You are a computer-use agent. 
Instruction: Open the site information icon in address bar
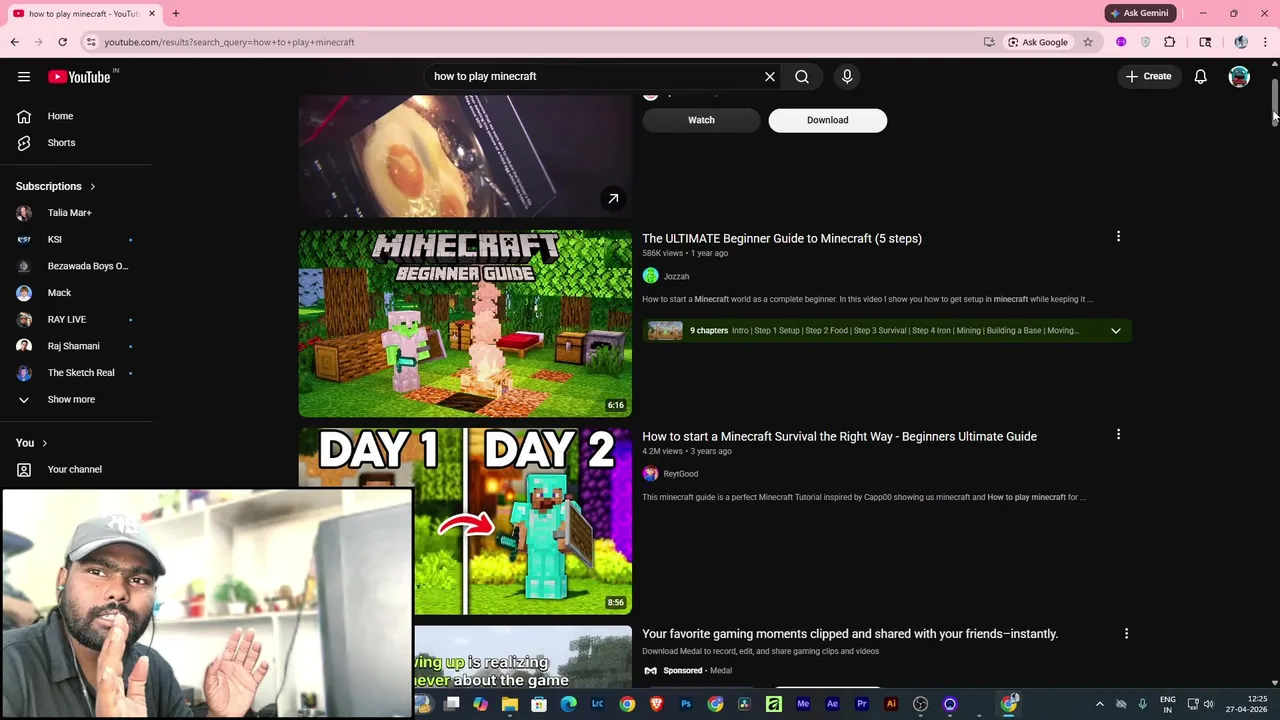91,42
